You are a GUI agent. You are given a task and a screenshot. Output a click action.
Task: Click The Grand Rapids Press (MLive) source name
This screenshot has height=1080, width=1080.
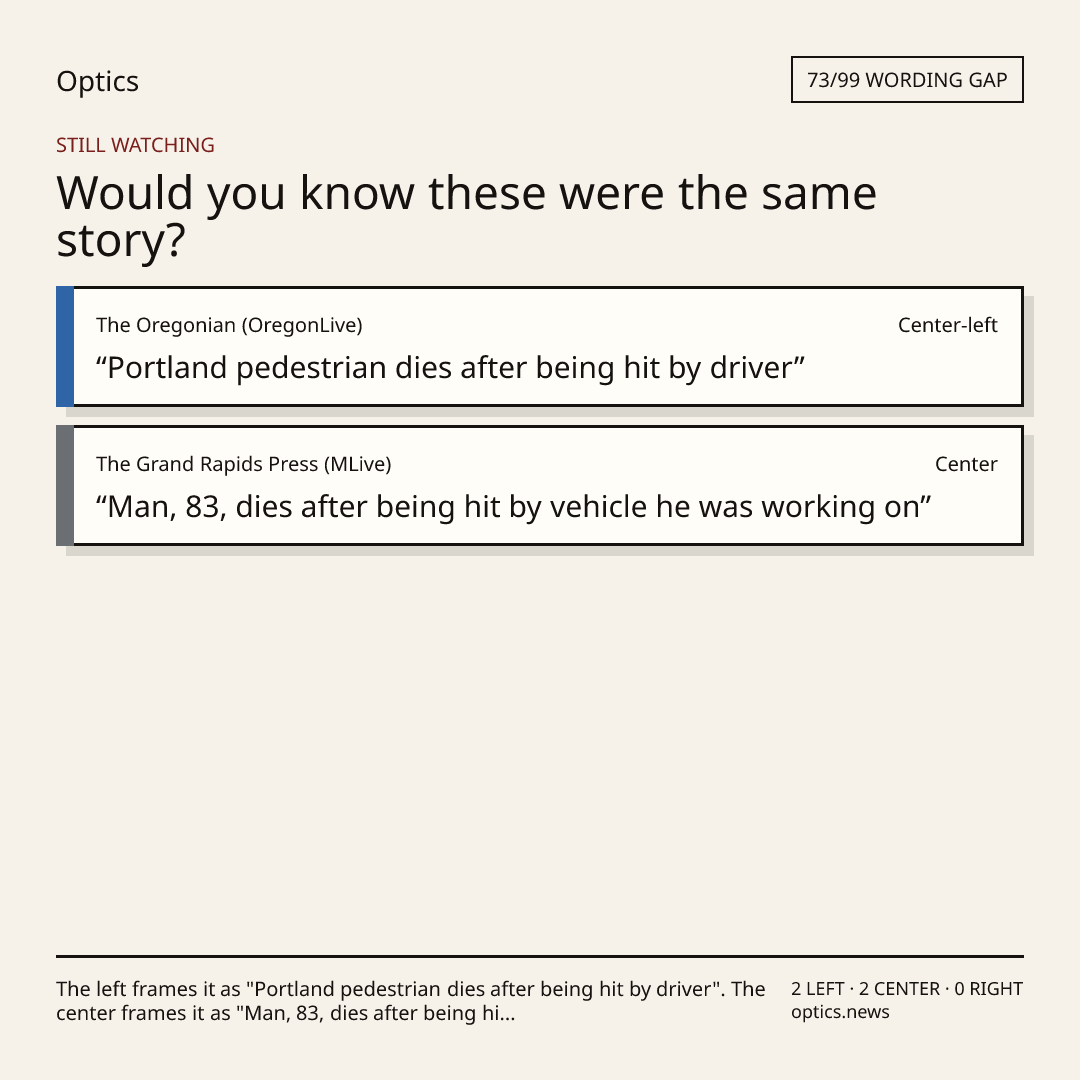[x=243, y=464]
